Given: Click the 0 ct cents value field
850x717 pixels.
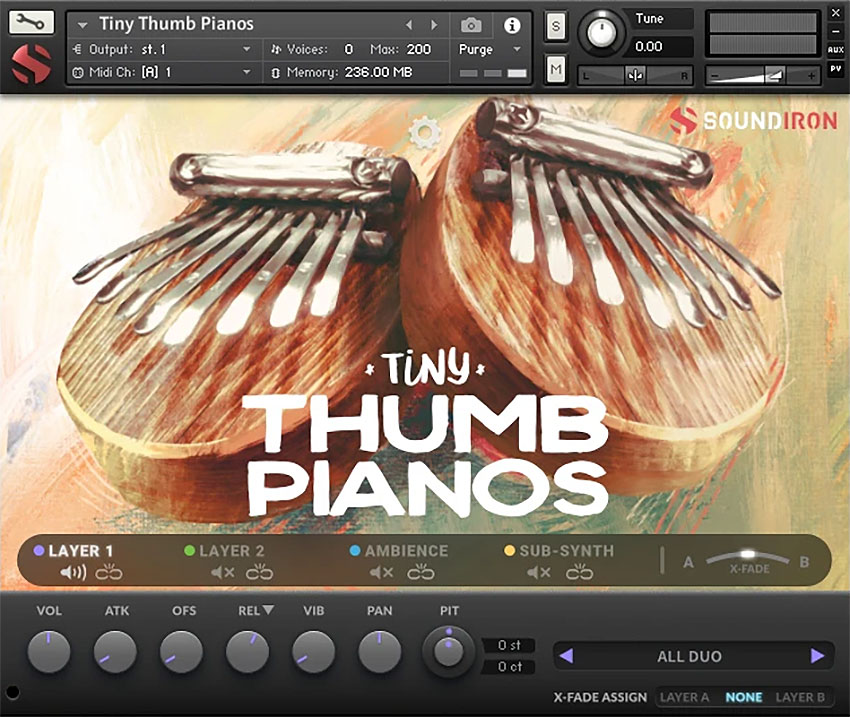Looking at the screenshot, I should pos(509,667).
